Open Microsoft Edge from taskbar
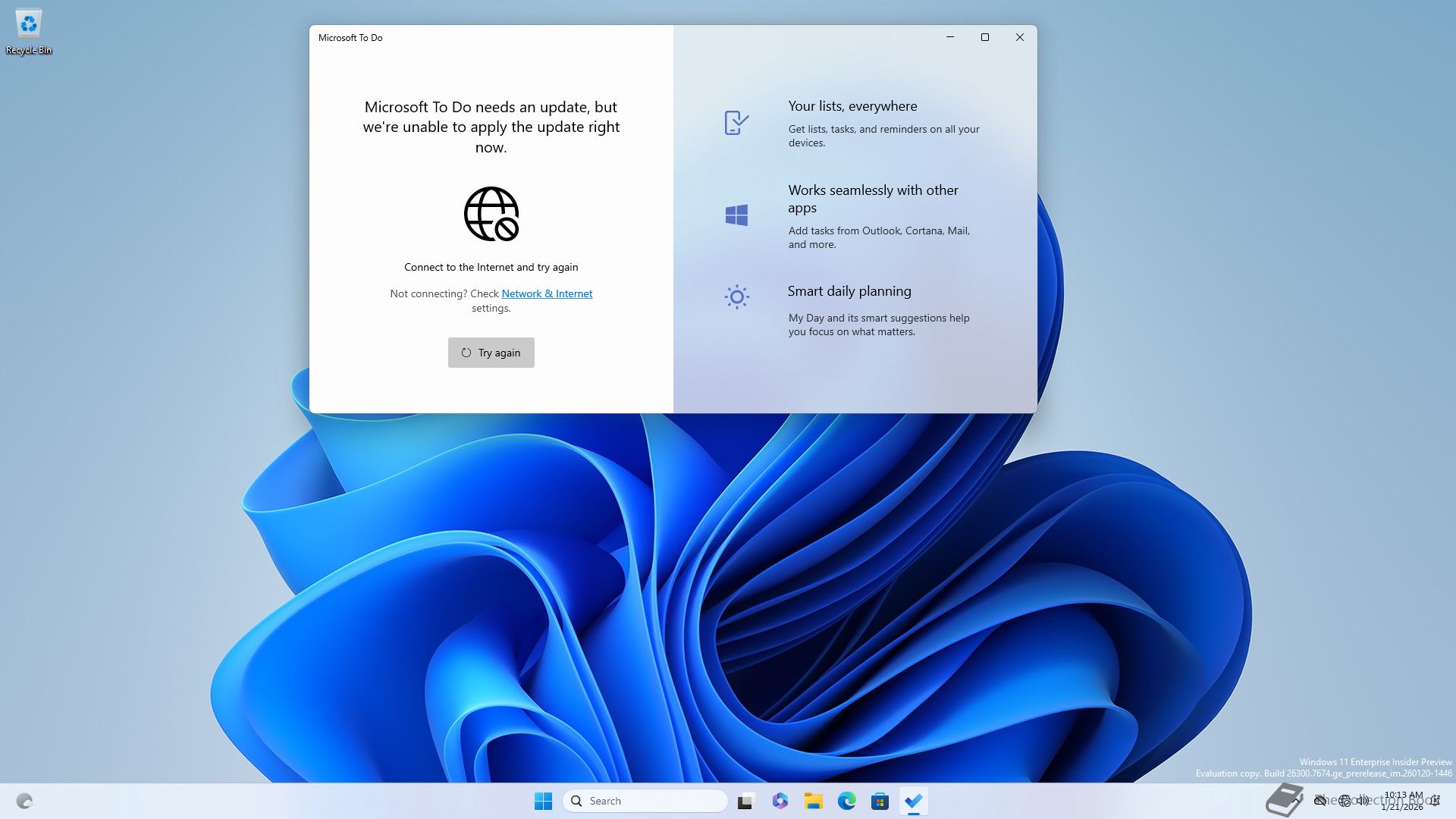Screen dimensions: 1456x819 coord(846,801)
